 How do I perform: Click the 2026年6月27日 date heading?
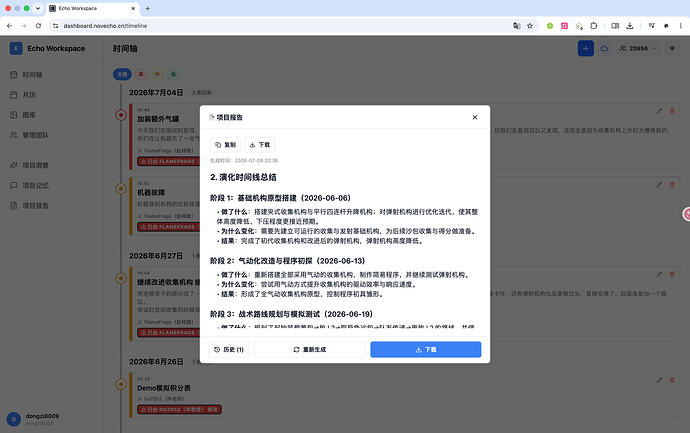click(156, 256)
